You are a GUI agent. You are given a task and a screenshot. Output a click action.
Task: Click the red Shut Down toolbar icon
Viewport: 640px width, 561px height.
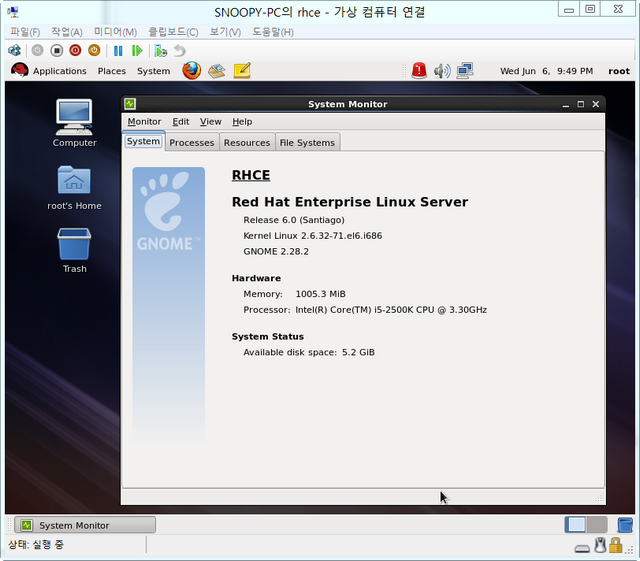point(75,51)
